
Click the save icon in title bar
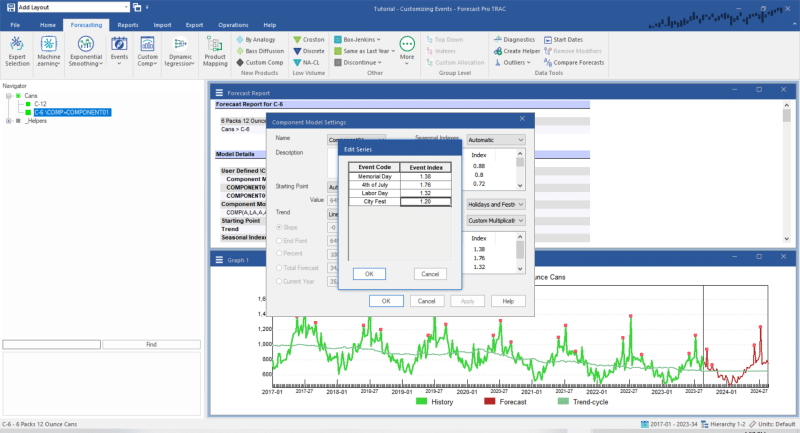(x=10, y=7)
